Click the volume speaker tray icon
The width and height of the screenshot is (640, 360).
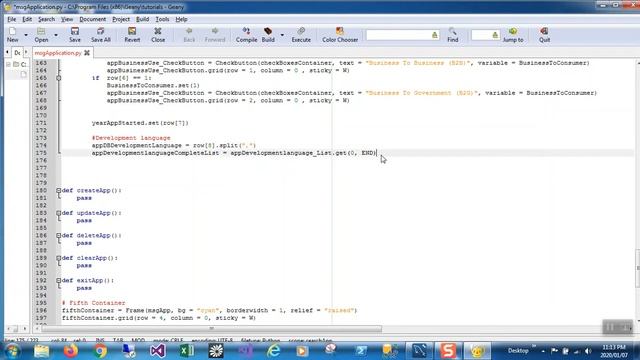(588, 351)
